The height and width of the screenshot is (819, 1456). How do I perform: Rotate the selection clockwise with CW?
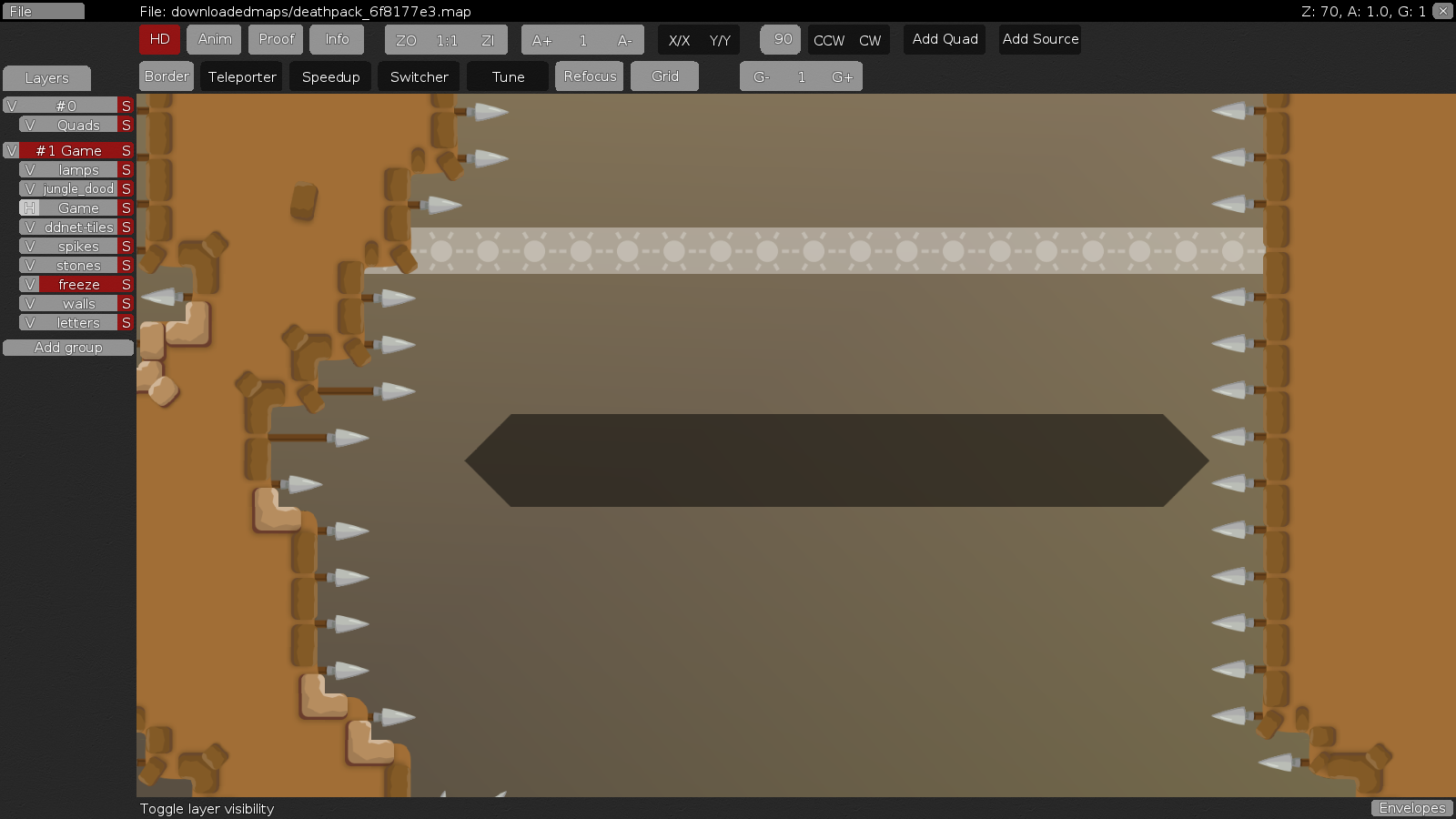(x=870, y=40)
